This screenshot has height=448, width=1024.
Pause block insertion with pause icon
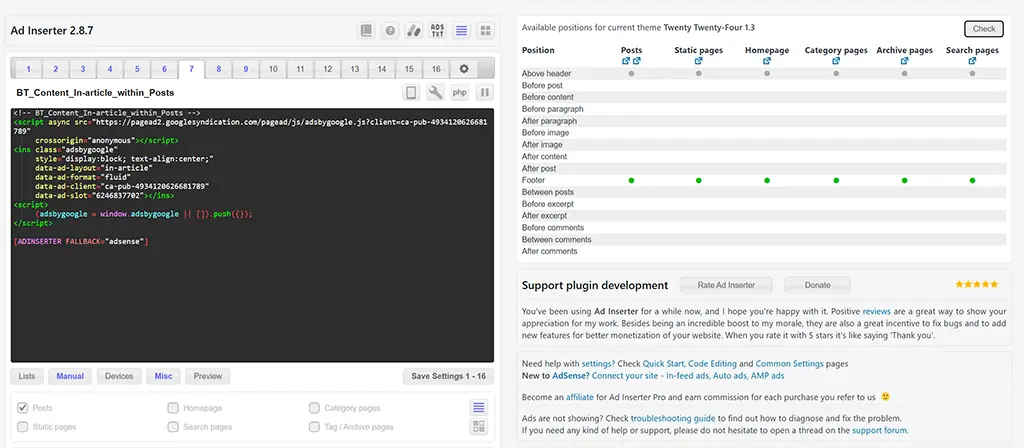click(484, 93)
